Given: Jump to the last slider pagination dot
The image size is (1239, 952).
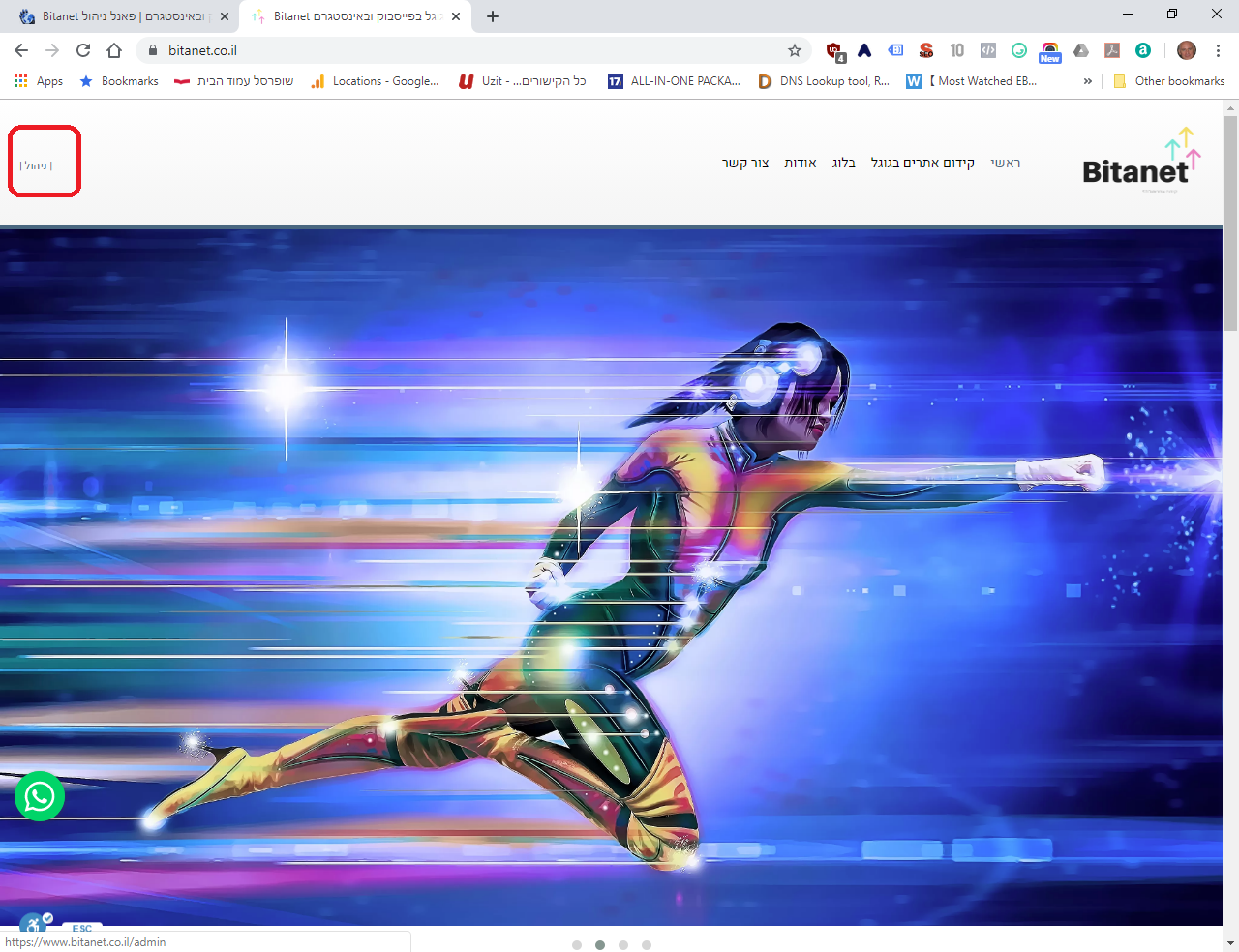Looking at the screenshot, I should (x=647, y=945).
